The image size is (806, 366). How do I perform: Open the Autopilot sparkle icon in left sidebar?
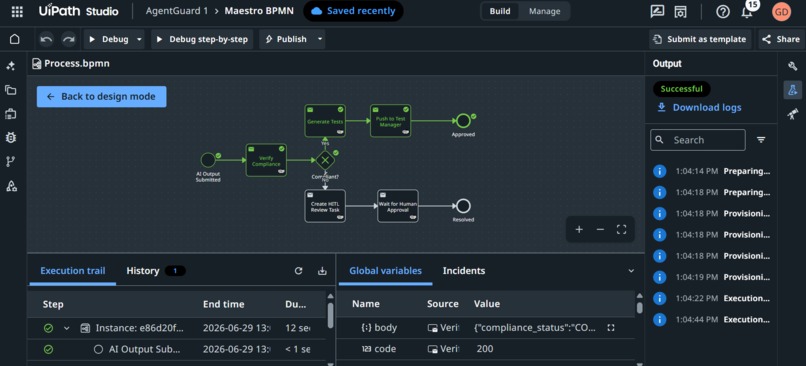tap(10, 66)
